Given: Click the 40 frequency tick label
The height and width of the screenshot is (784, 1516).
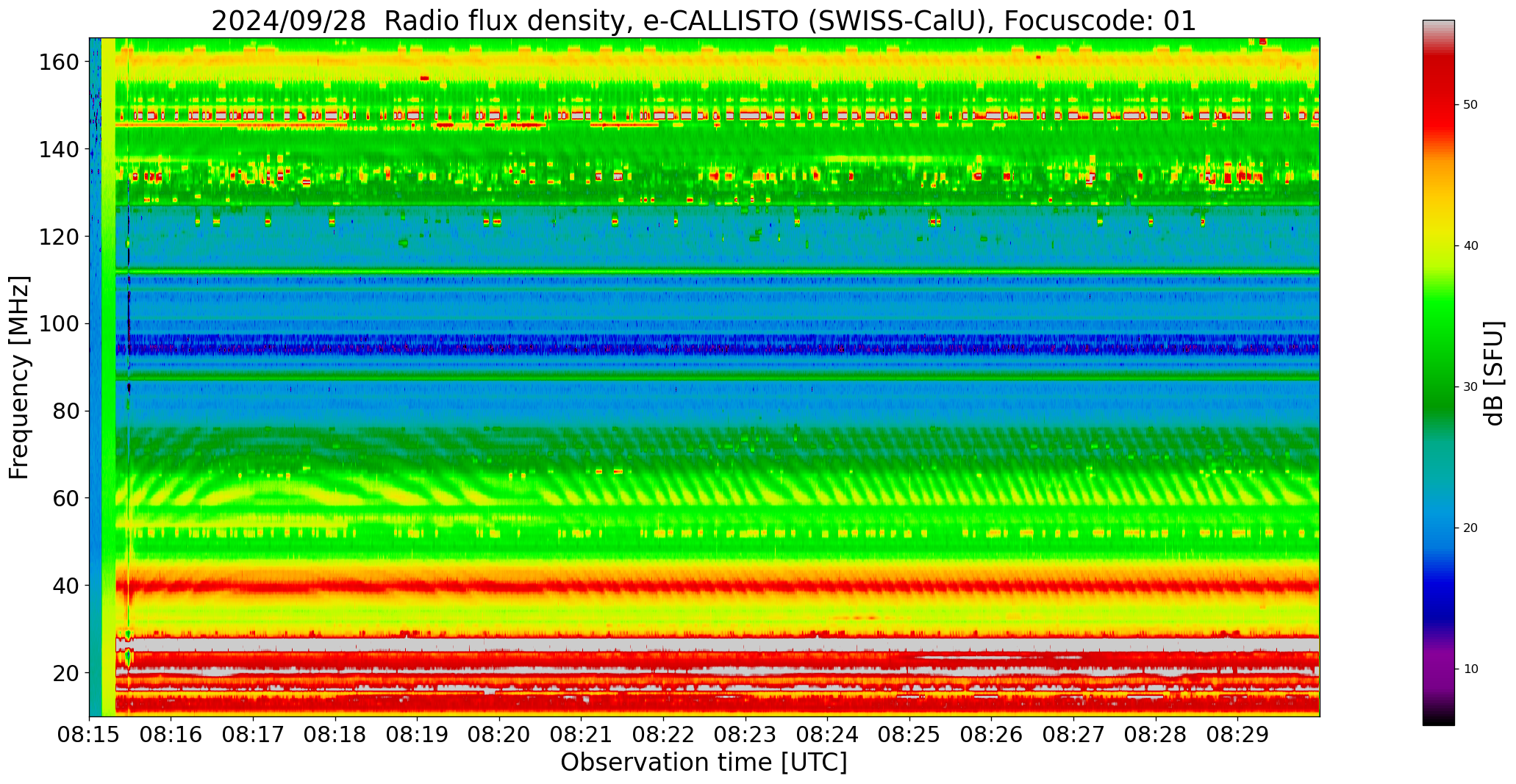Looking at the screenshot, I should (x=66, y=586).
